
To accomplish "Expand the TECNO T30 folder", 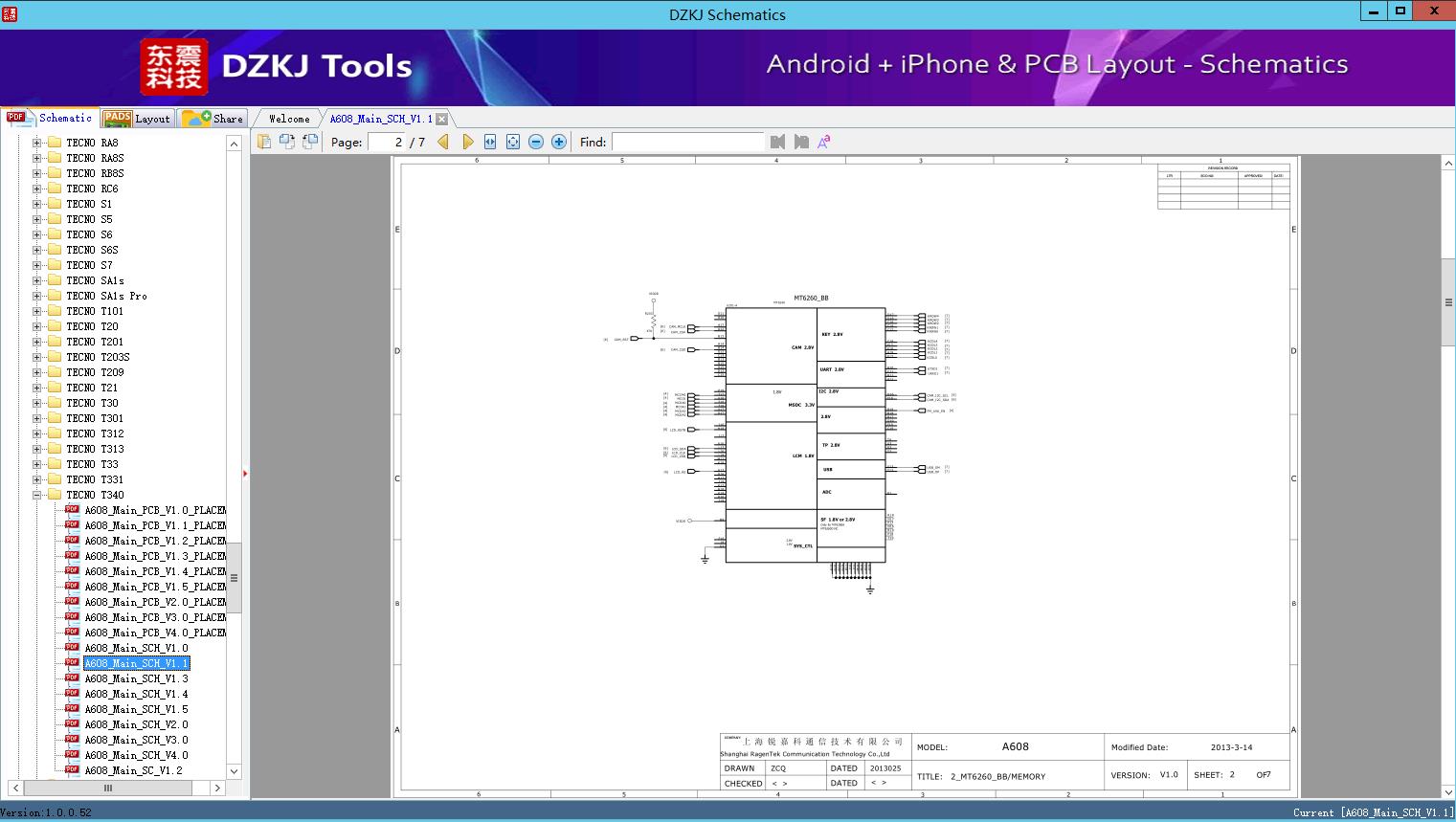I will (x=36, y=403).
